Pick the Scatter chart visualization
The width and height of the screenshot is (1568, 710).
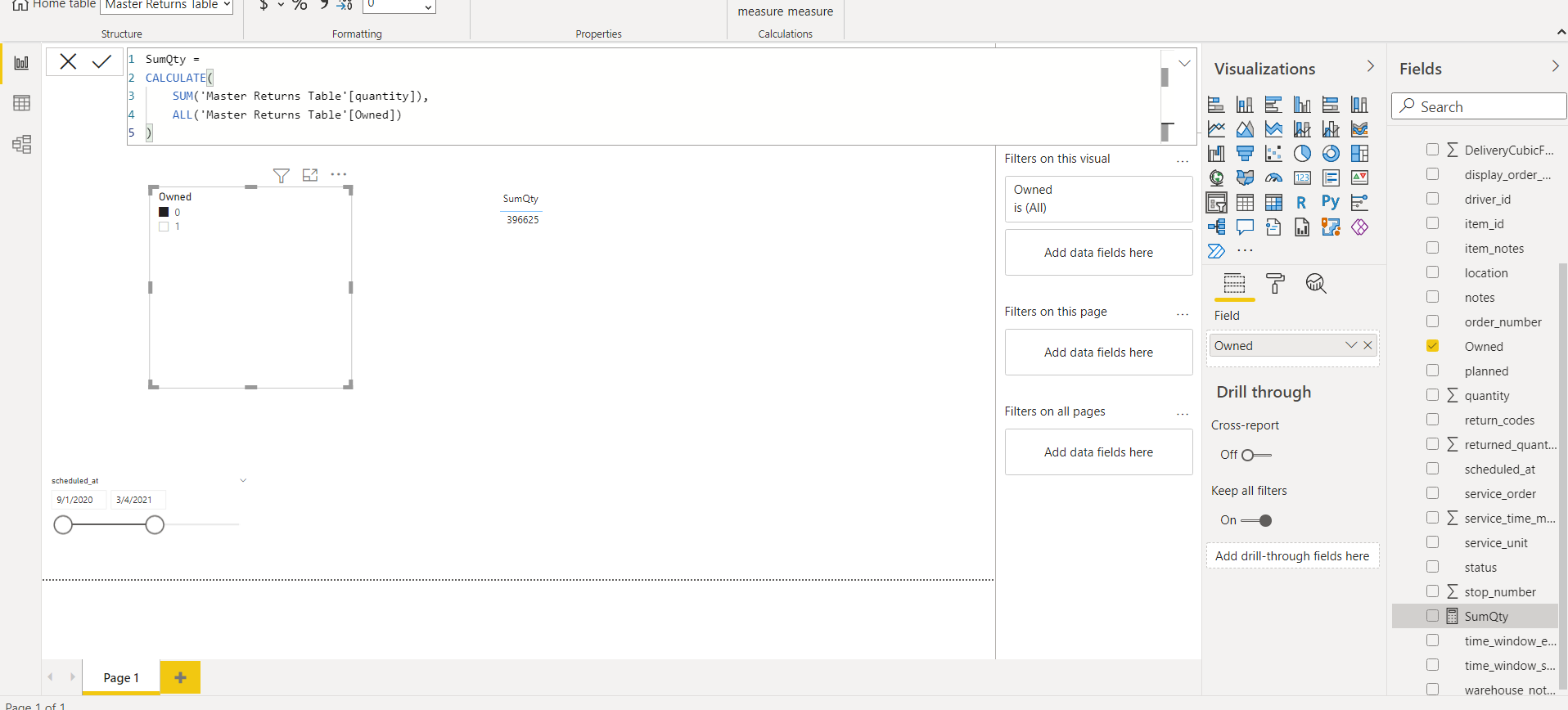pyautogui.click(x=1273, y=153)
